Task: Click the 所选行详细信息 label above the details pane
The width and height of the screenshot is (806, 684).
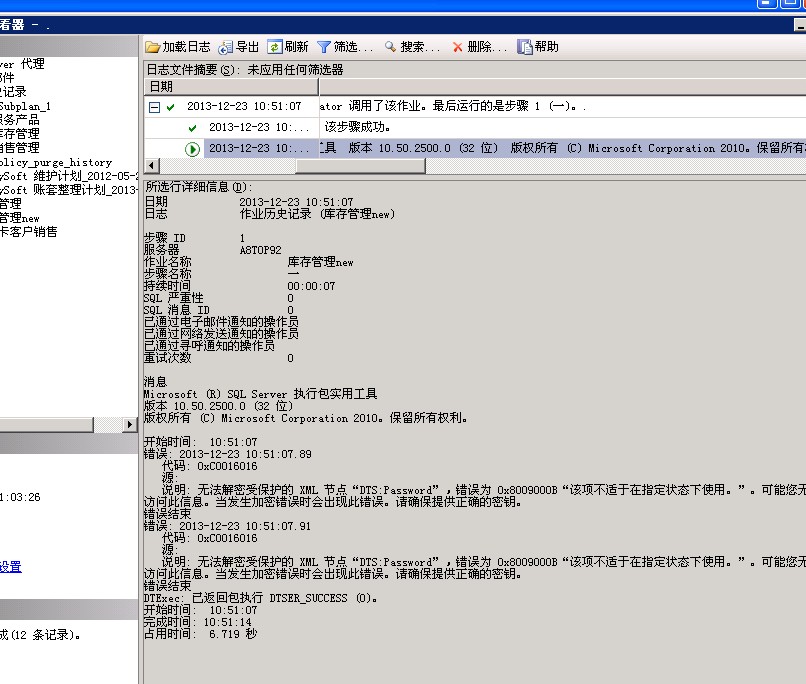Action: (193, 187)
